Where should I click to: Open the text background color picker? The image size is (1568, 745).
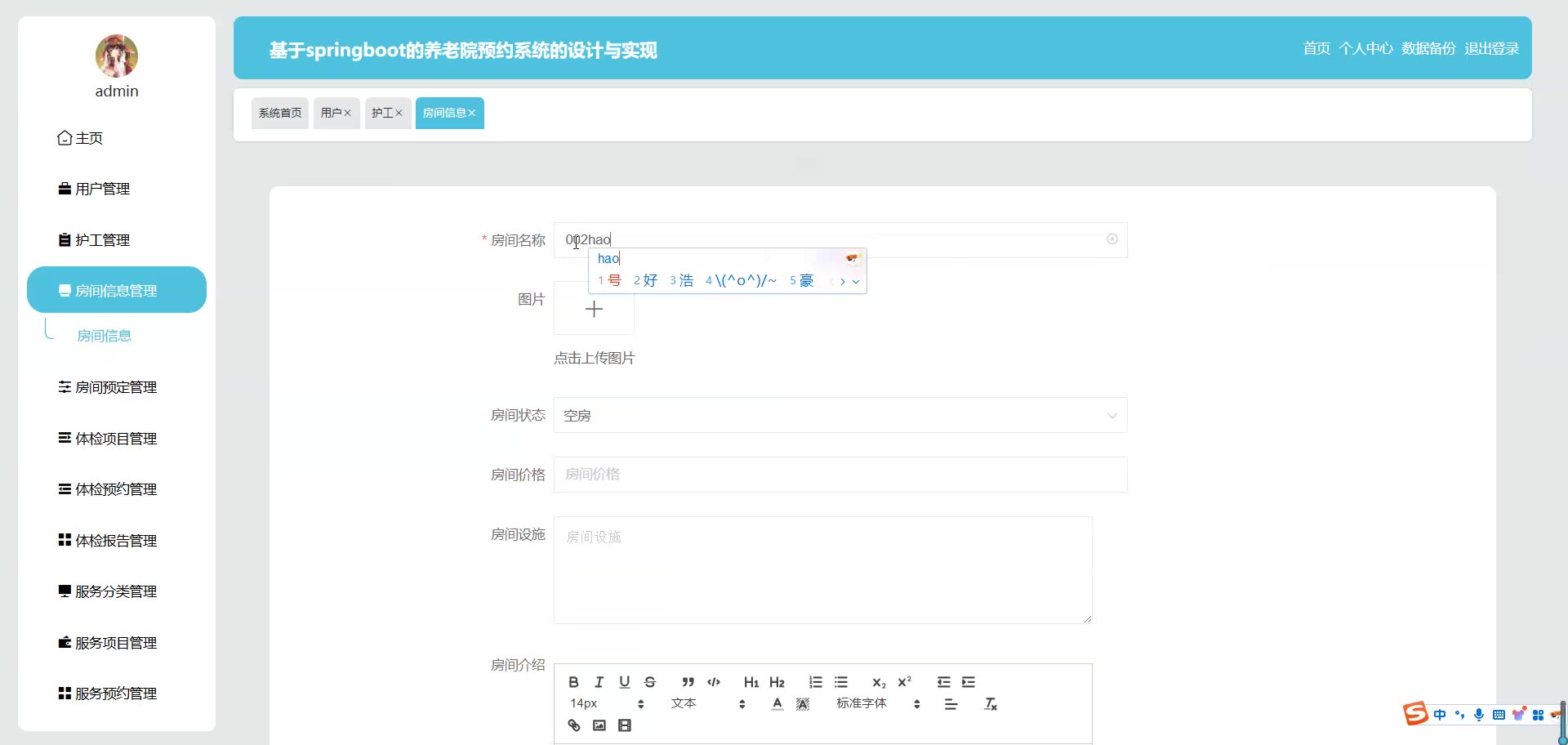coord(803,704)
